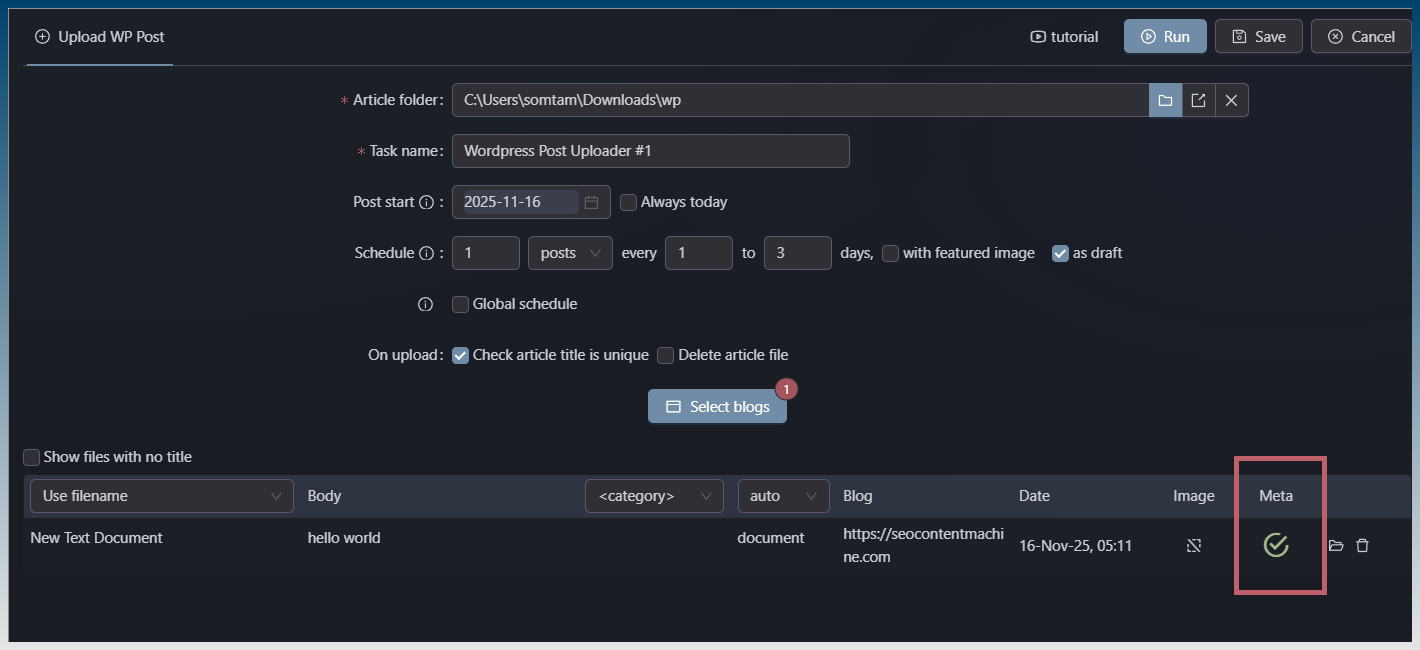The width and height of the screenshot is (1420, 650).
Task: Click the browse folder icon for Article folder
Action: tap(1165, 100)
